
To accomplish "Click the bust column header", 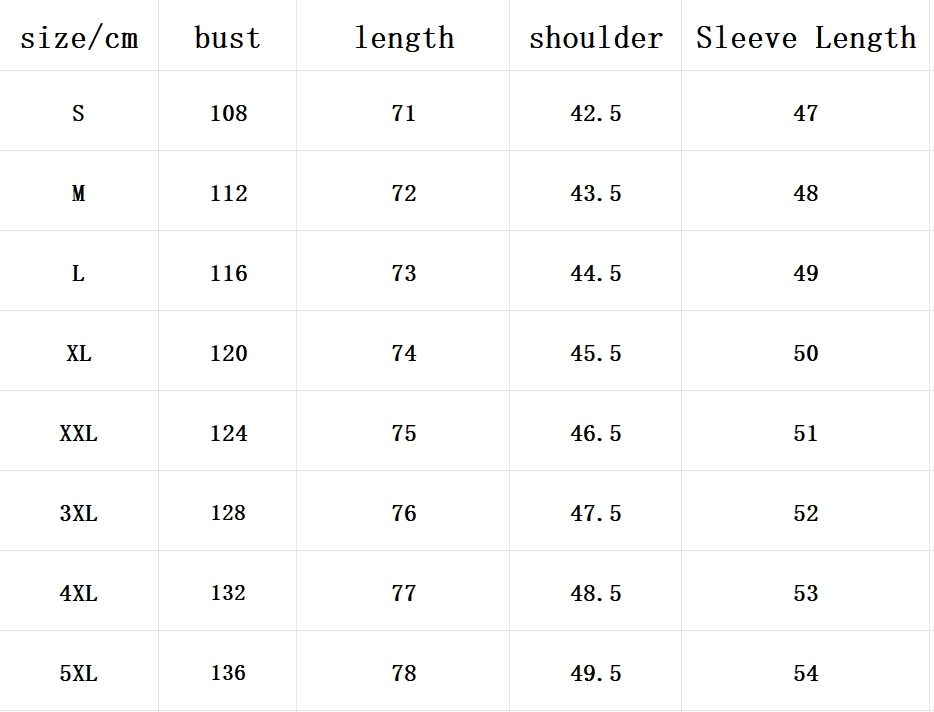I will pos(228,36).
